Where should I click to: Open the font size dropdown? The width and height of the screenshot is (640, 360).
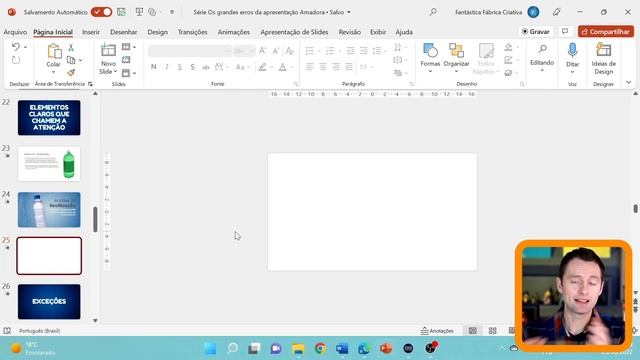(252, 51)
